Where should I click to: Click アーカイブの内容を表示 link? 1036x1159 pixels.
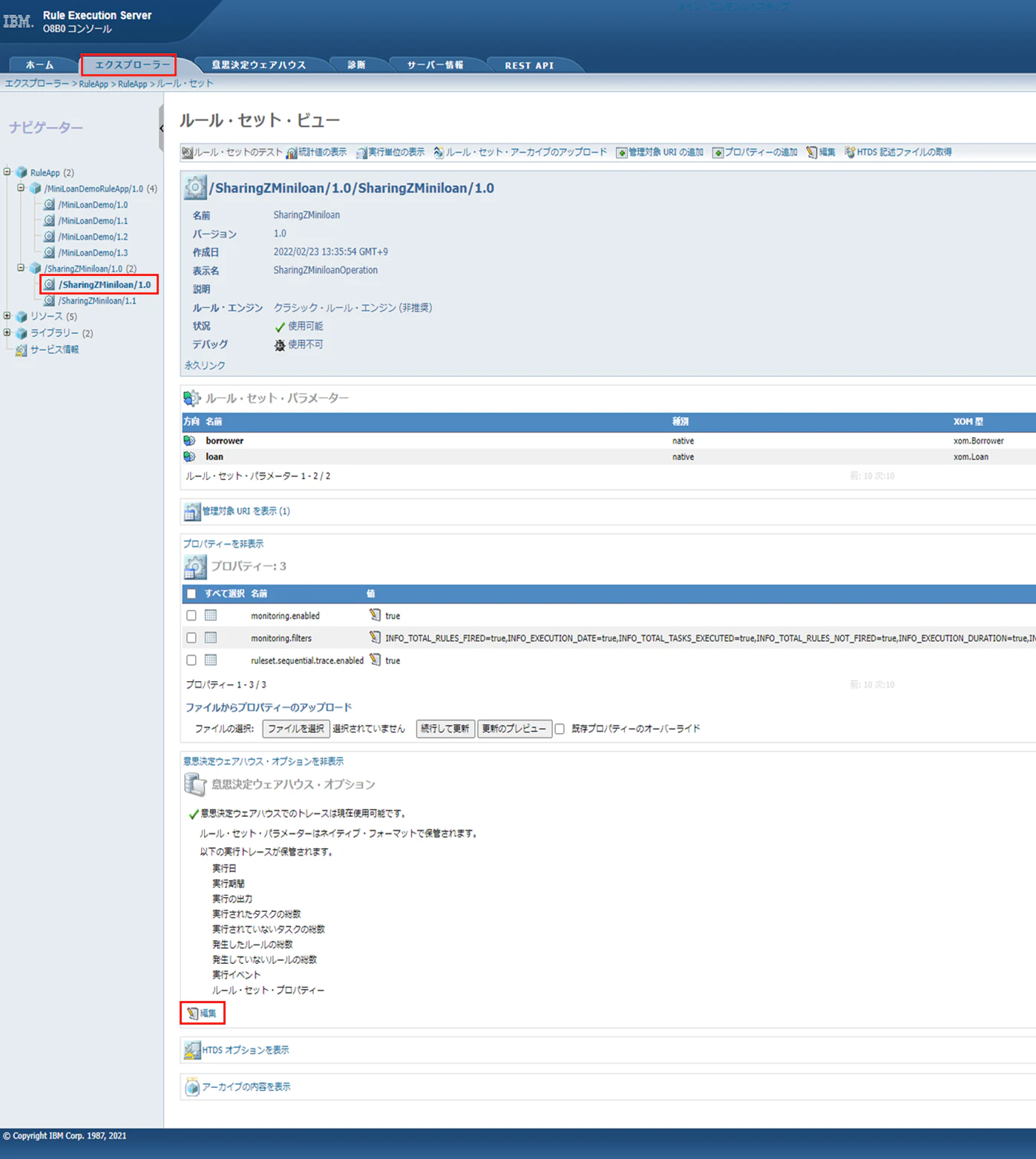click(246, 1087)
